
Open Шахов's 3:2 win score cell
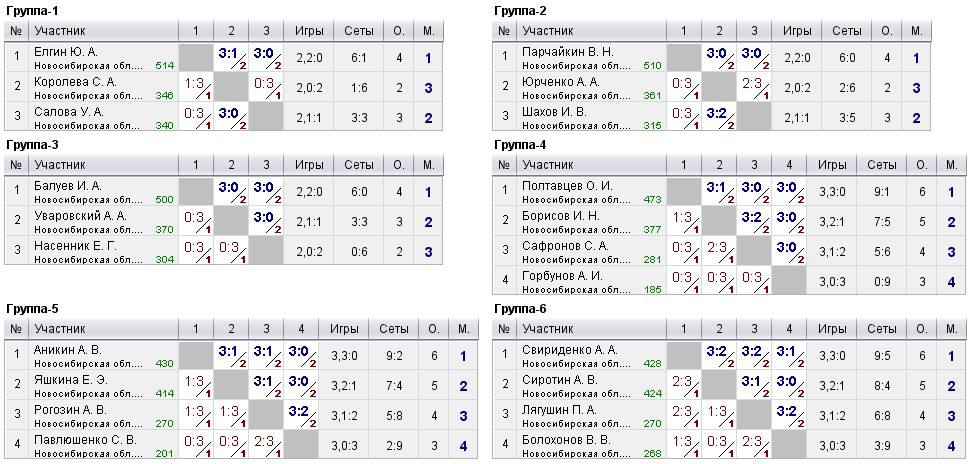(718, 116)
